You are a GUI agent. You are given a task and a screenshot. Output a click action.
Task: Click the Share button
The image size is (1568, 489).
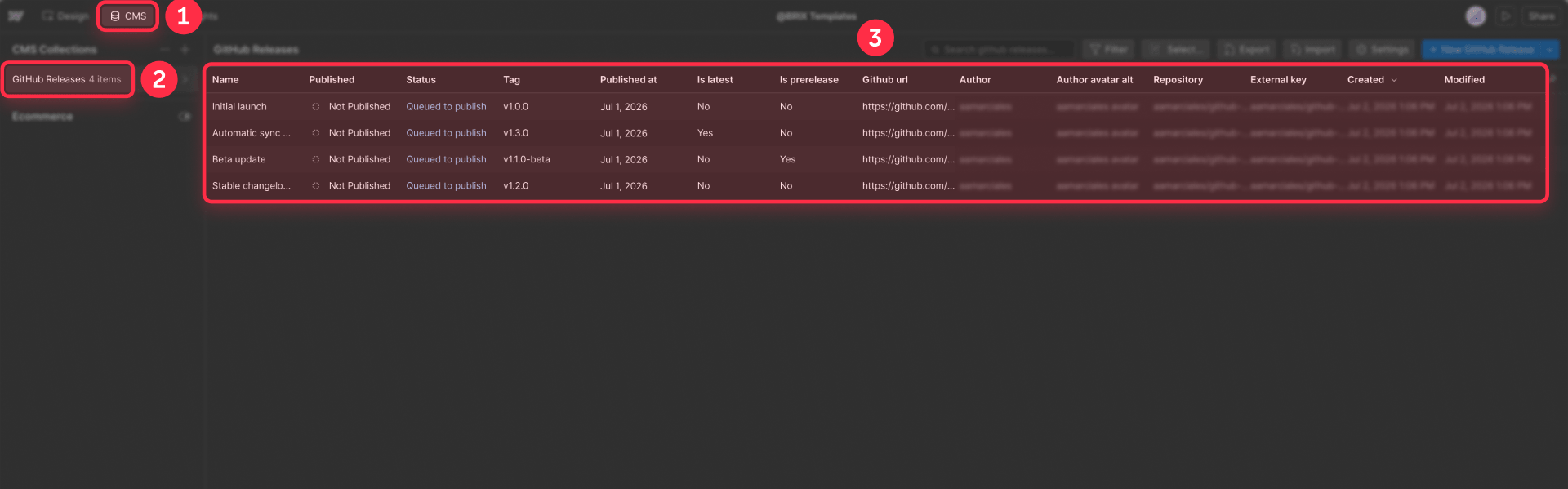point(1541,16)
